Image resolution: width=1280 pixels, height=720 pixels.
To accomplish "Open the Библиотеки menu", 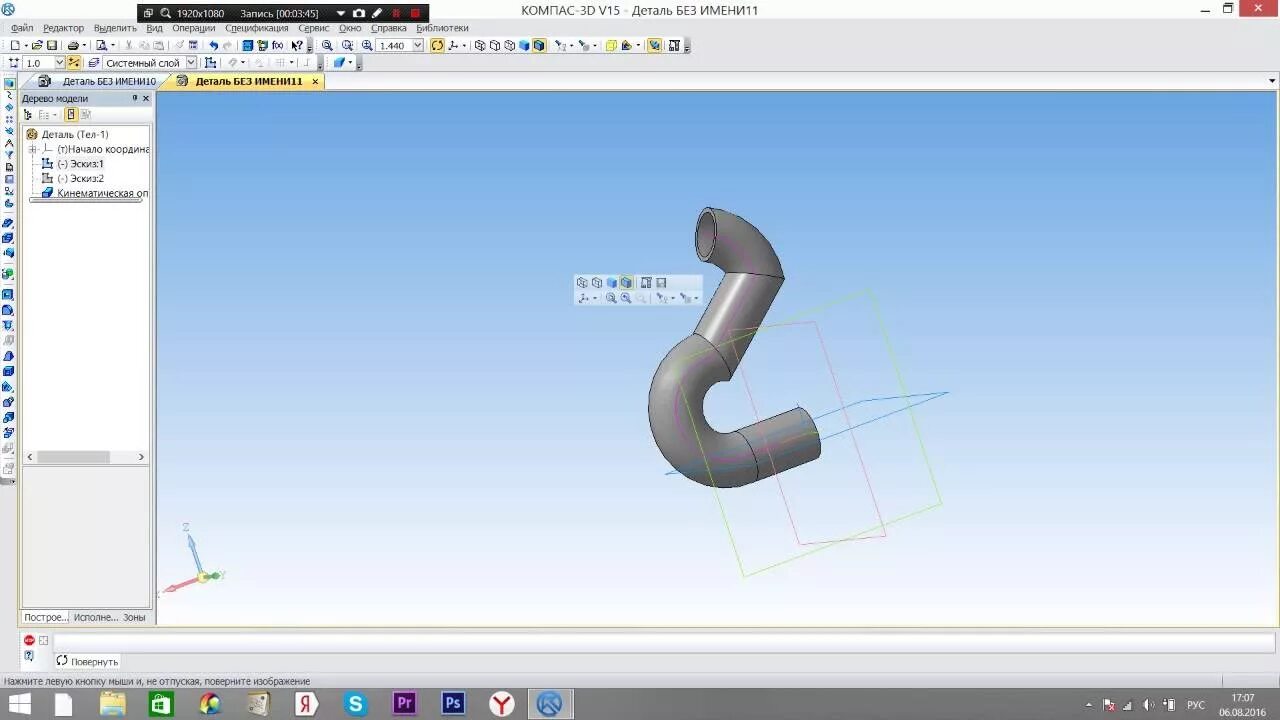I will click(x=442, y=28).
